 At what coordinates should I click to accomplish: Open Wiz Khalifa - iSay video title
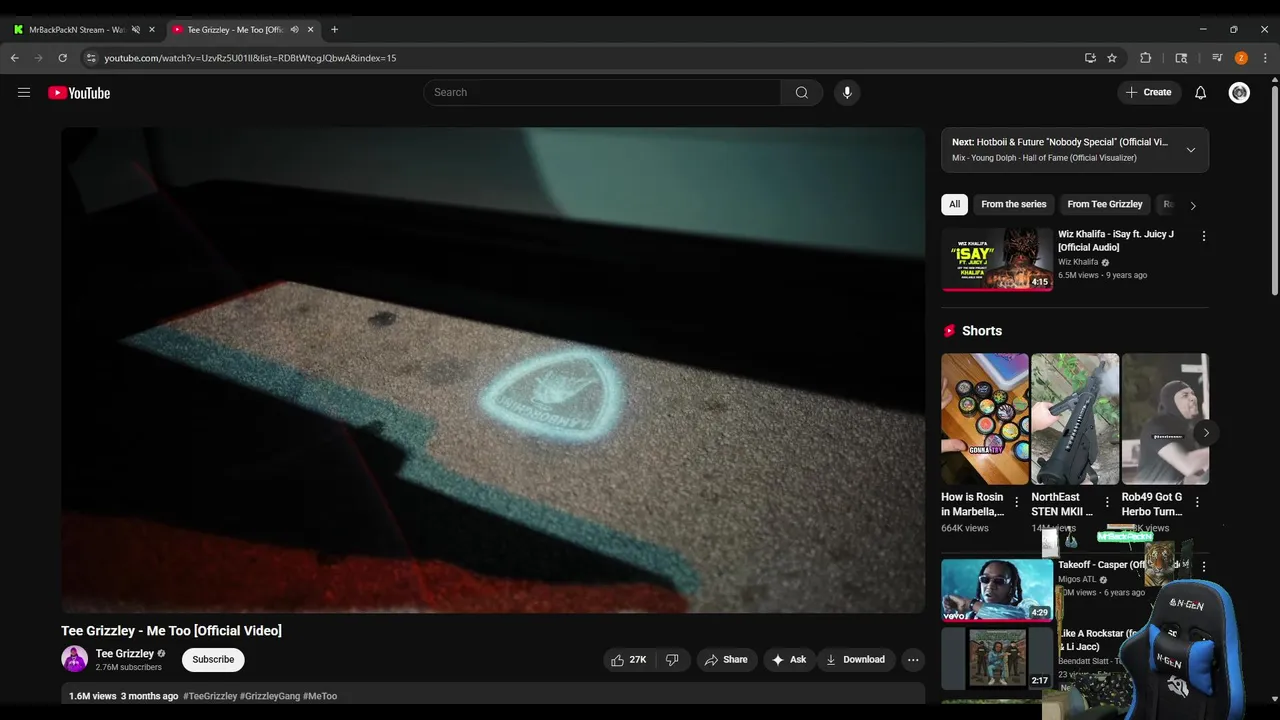pos(1116,240)
